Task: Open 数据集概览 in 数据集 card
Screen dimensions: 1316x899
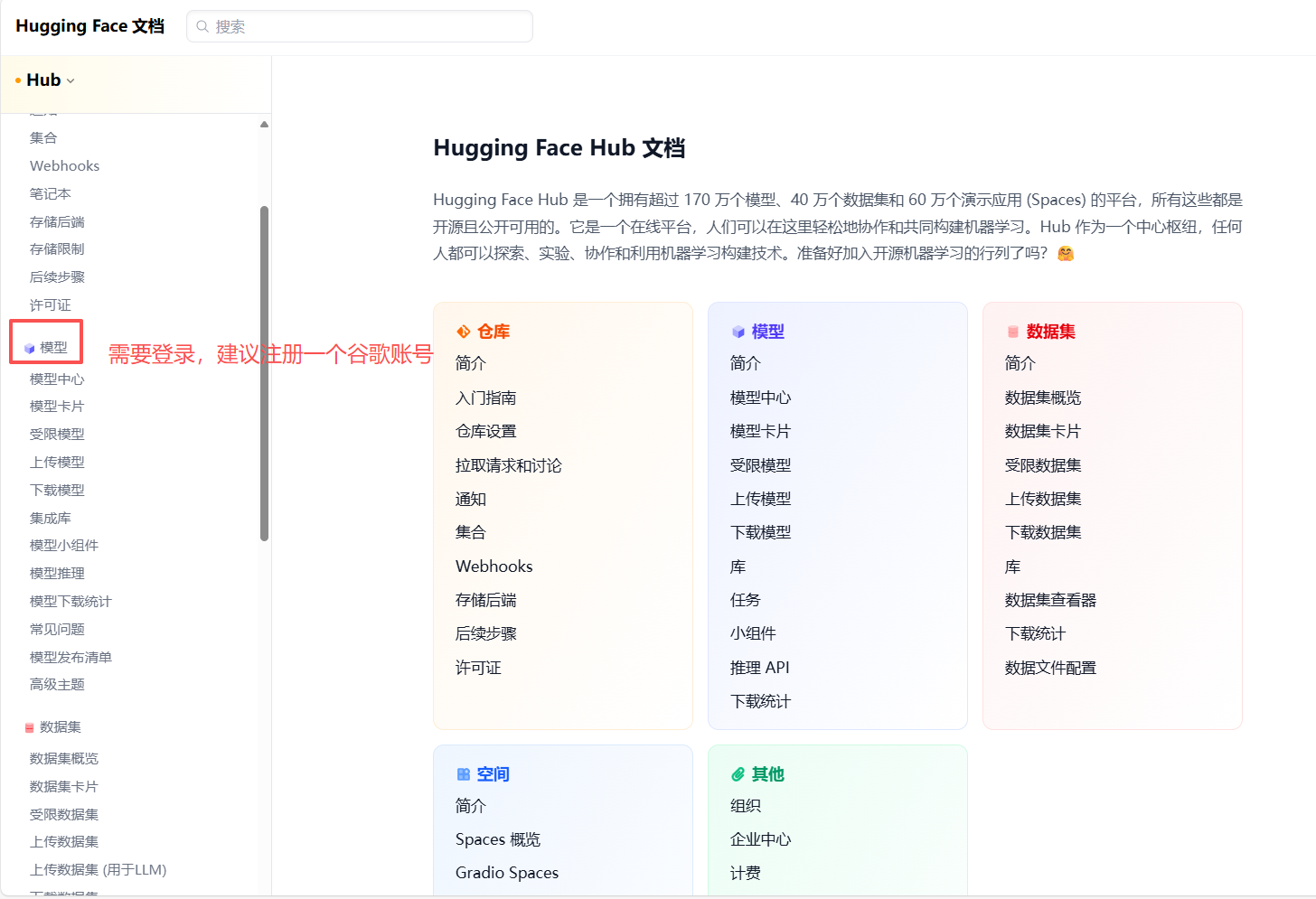Action: [x=1043, y=398]
